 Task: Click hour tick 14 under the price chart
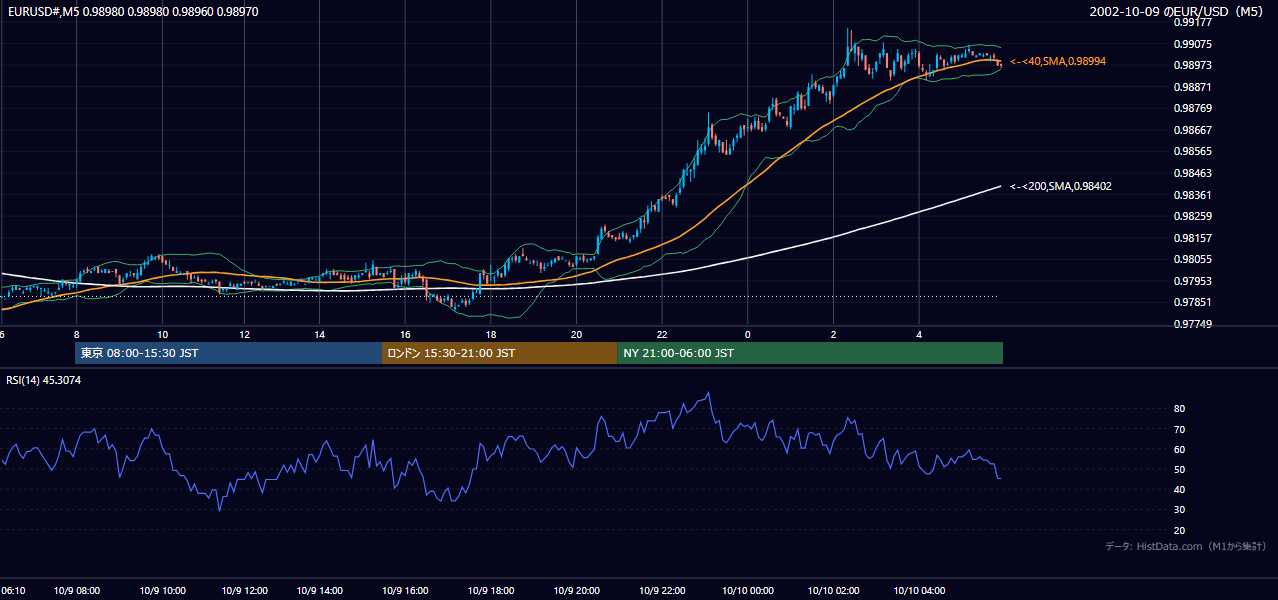[319, 334]
